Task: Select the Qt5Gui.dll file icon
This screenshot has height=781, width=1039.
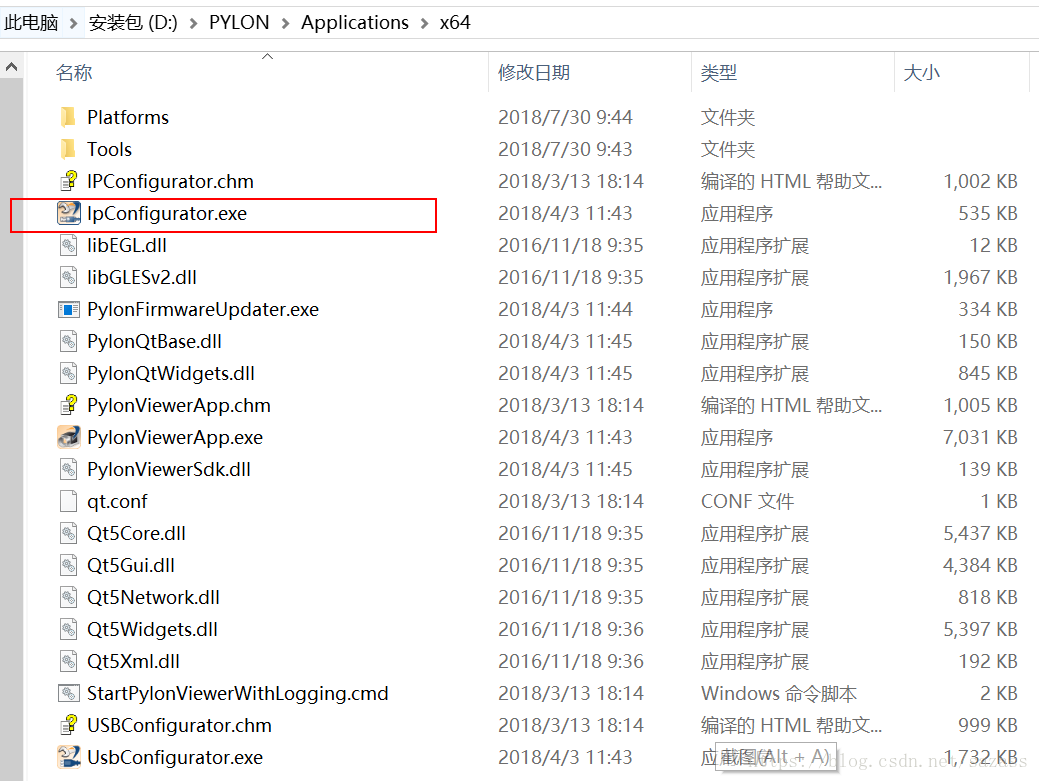Action: click(68, 565)
